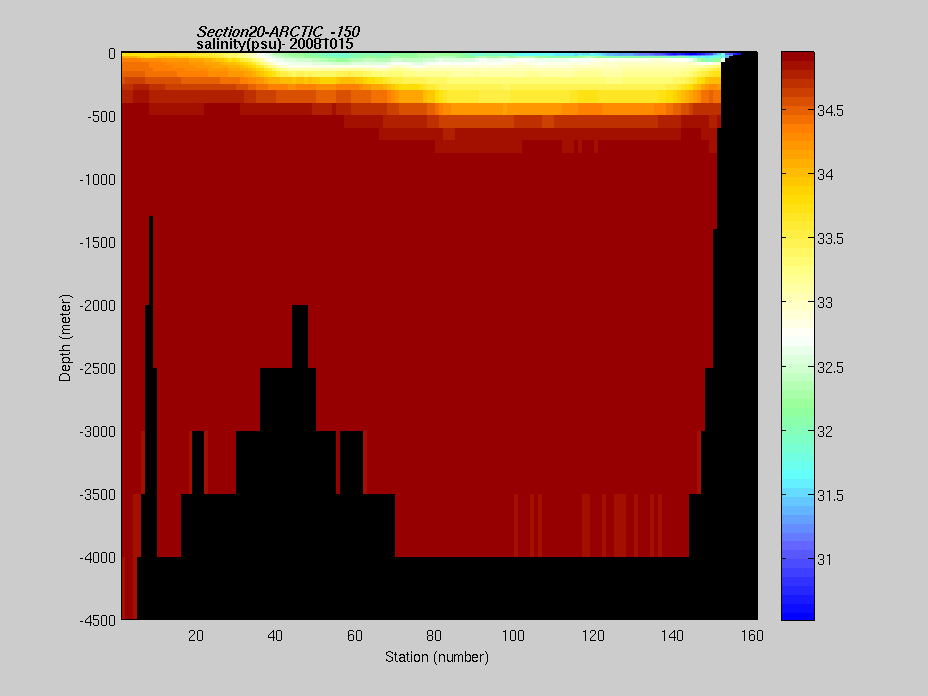Click the colorbar label '34.5'
928x696 pixels.
[x=830, y=111]
